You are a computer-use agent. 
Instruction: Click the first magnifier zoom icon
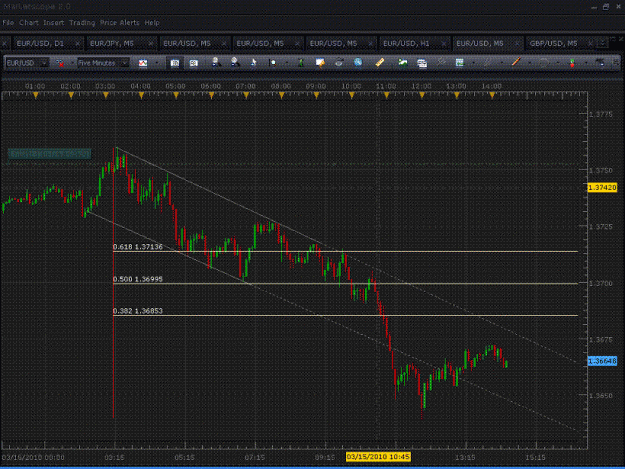click(216, 62)
